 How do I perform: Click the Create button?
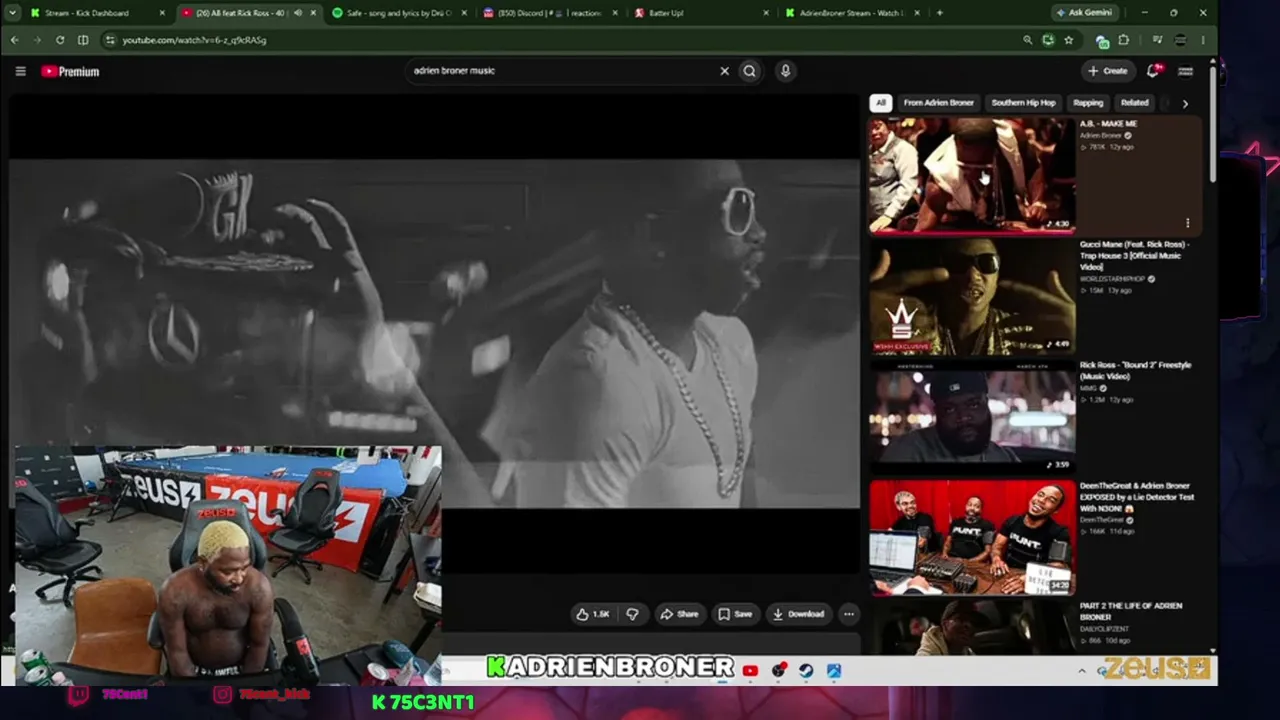(x=1108, y=71)
